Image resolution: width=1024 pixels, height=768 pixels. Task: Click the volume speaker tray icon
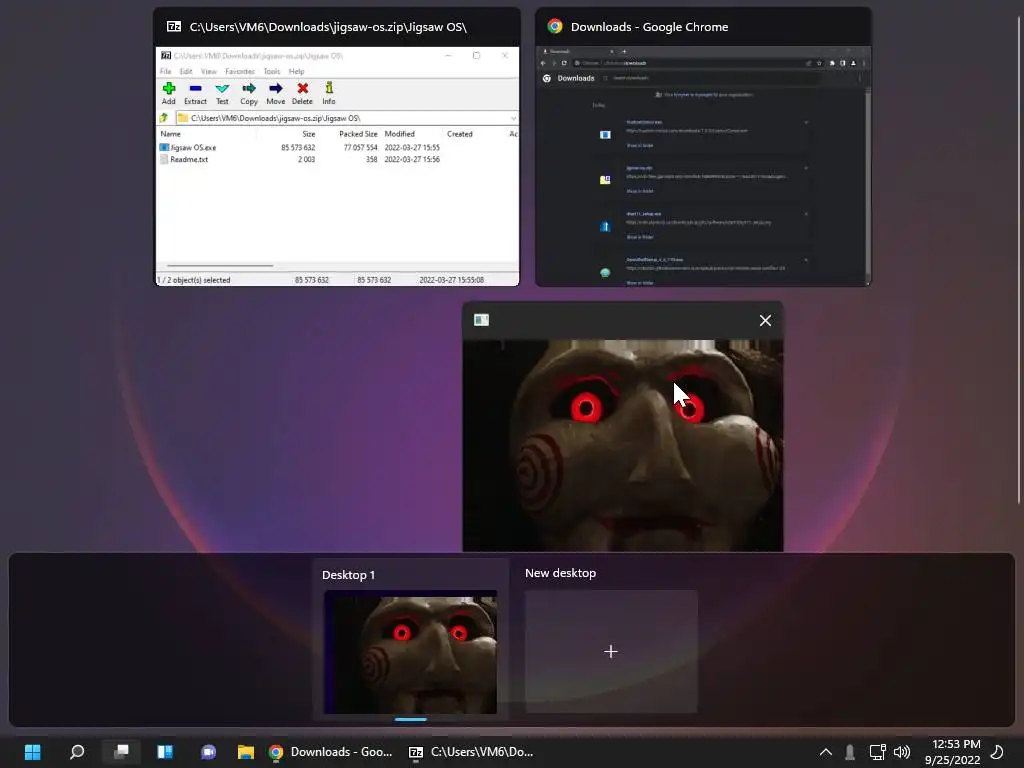point(902,752)
